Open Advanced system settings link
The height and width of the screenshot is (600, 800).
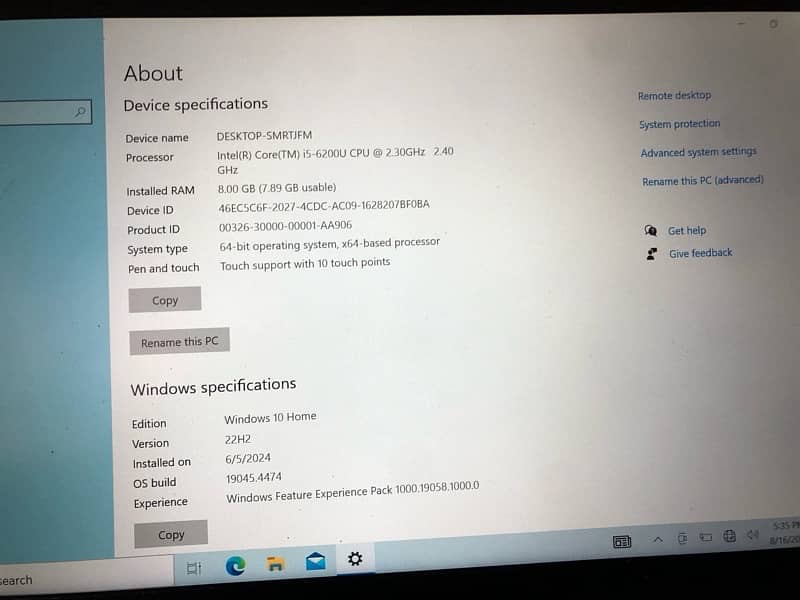coord(698,152)
